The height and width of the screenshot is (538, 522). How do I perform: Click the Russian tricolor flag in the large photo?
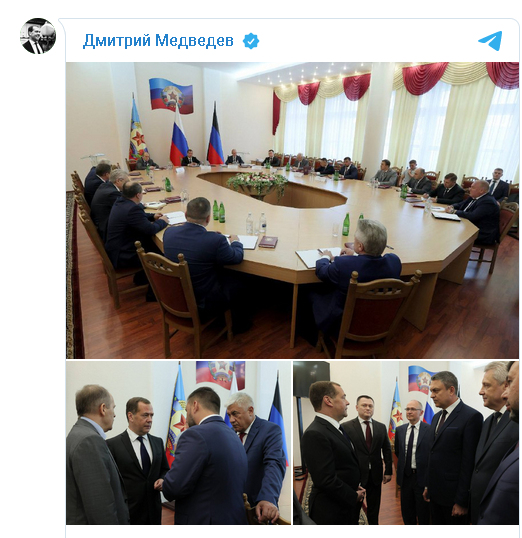coord(179,137)
